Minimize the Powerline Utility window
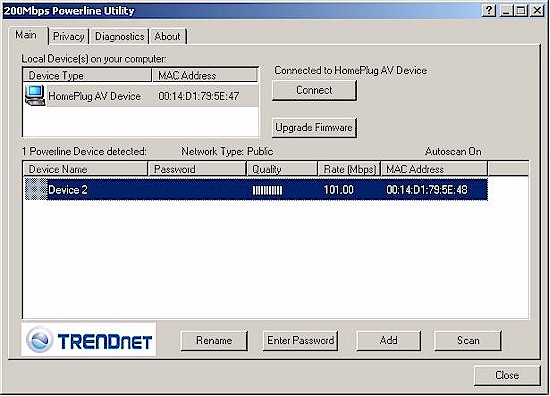 coord(506,11)
